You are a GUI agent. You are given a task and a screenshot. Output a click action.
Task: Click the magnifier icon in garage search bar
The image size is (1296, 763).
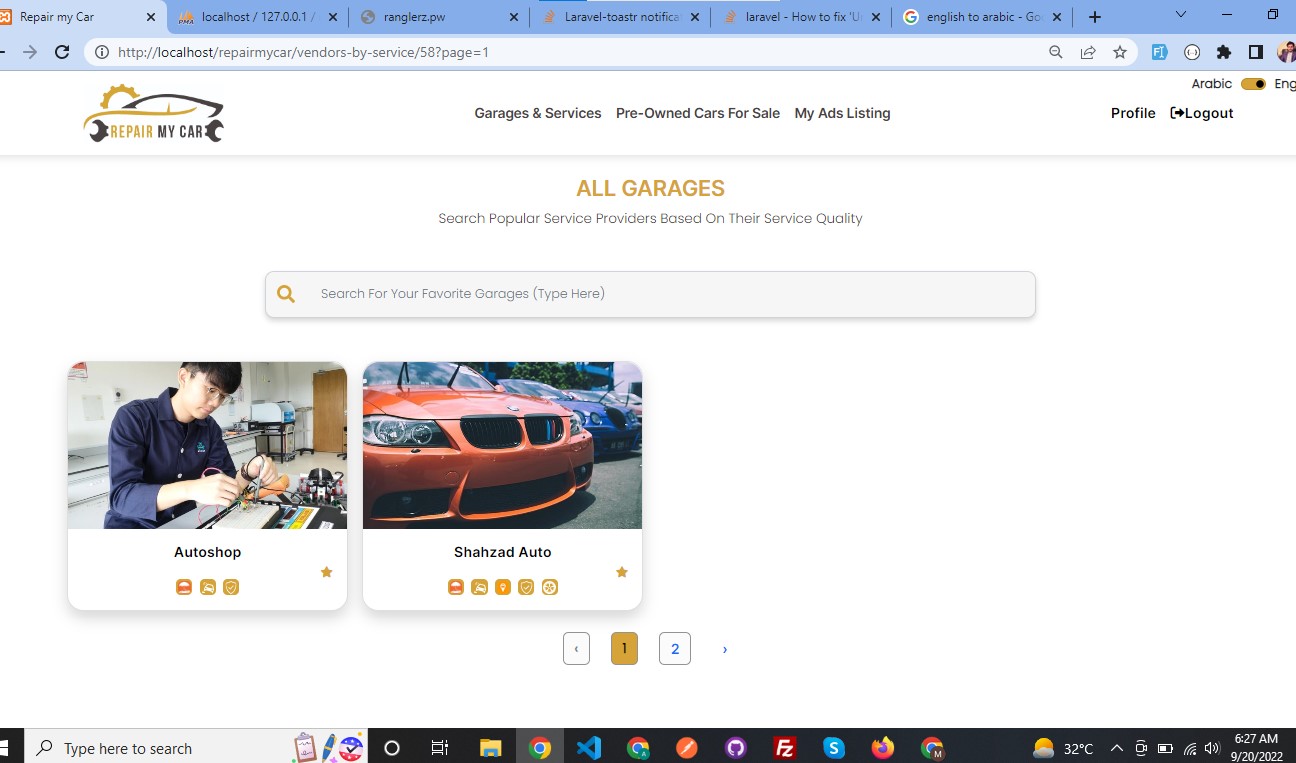pyautogui.click(x=286, y=294)
